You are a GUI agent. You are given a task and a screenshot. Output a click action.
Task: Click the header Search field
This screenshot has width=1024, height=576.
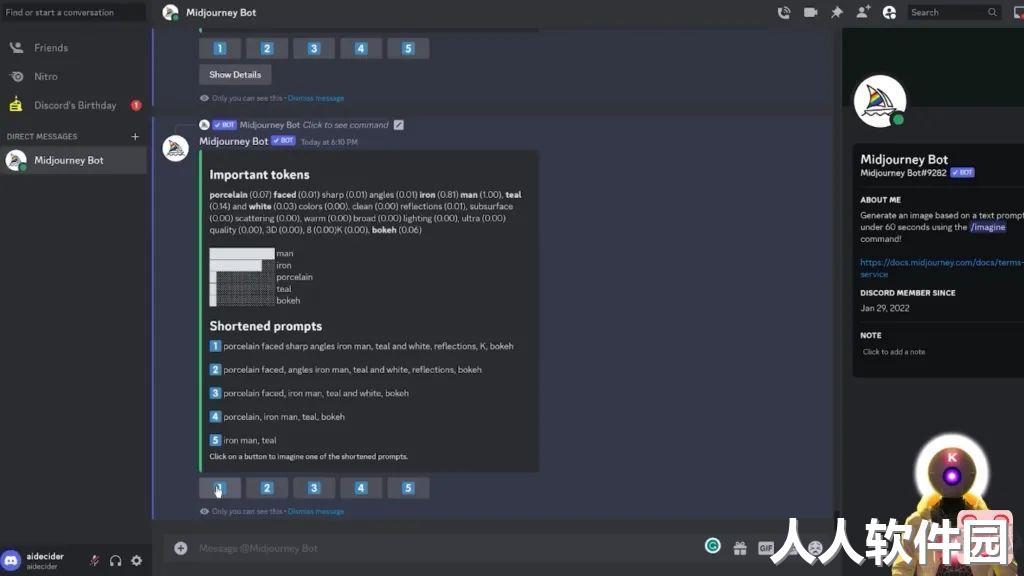point(953,12)
